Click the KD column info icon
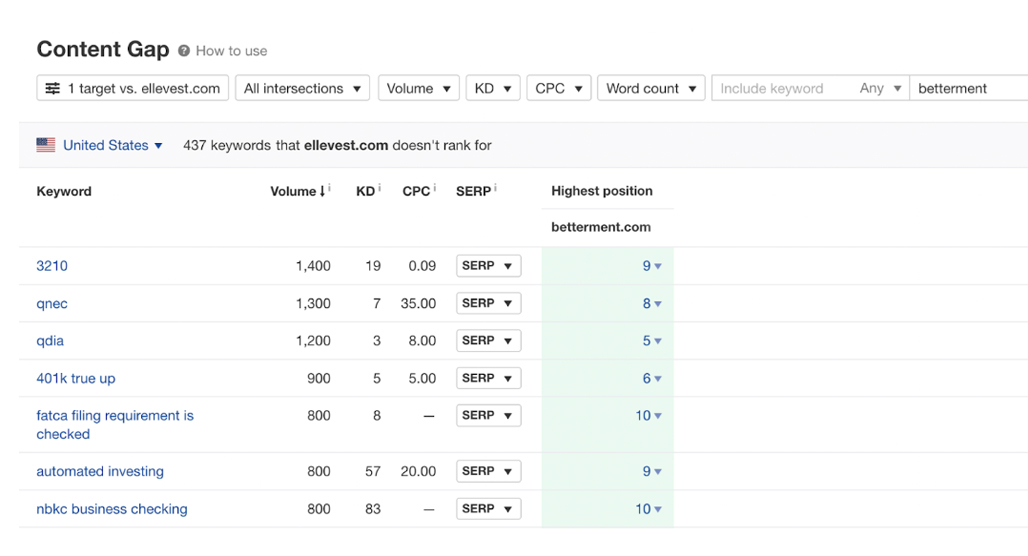The width and height of the screenshot is (1028, 556). tap(380, 188)
